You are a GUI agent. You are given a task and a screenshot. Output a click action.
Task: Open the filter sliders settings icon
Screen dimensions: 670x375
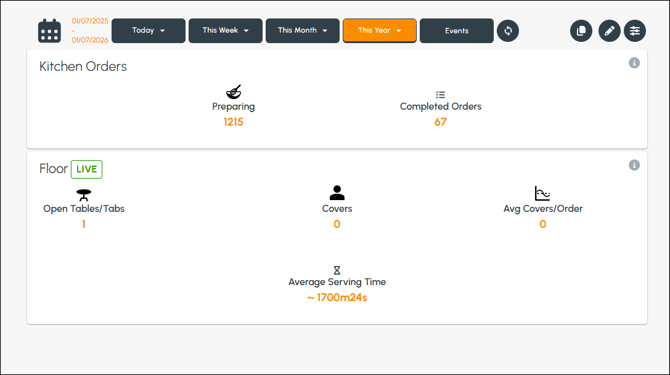pos(635,31)
